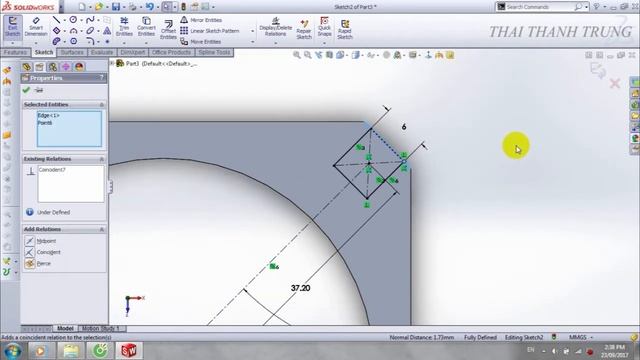Click the Open file icon
This screenshot has width=640, height=360.
coord(99,7)
